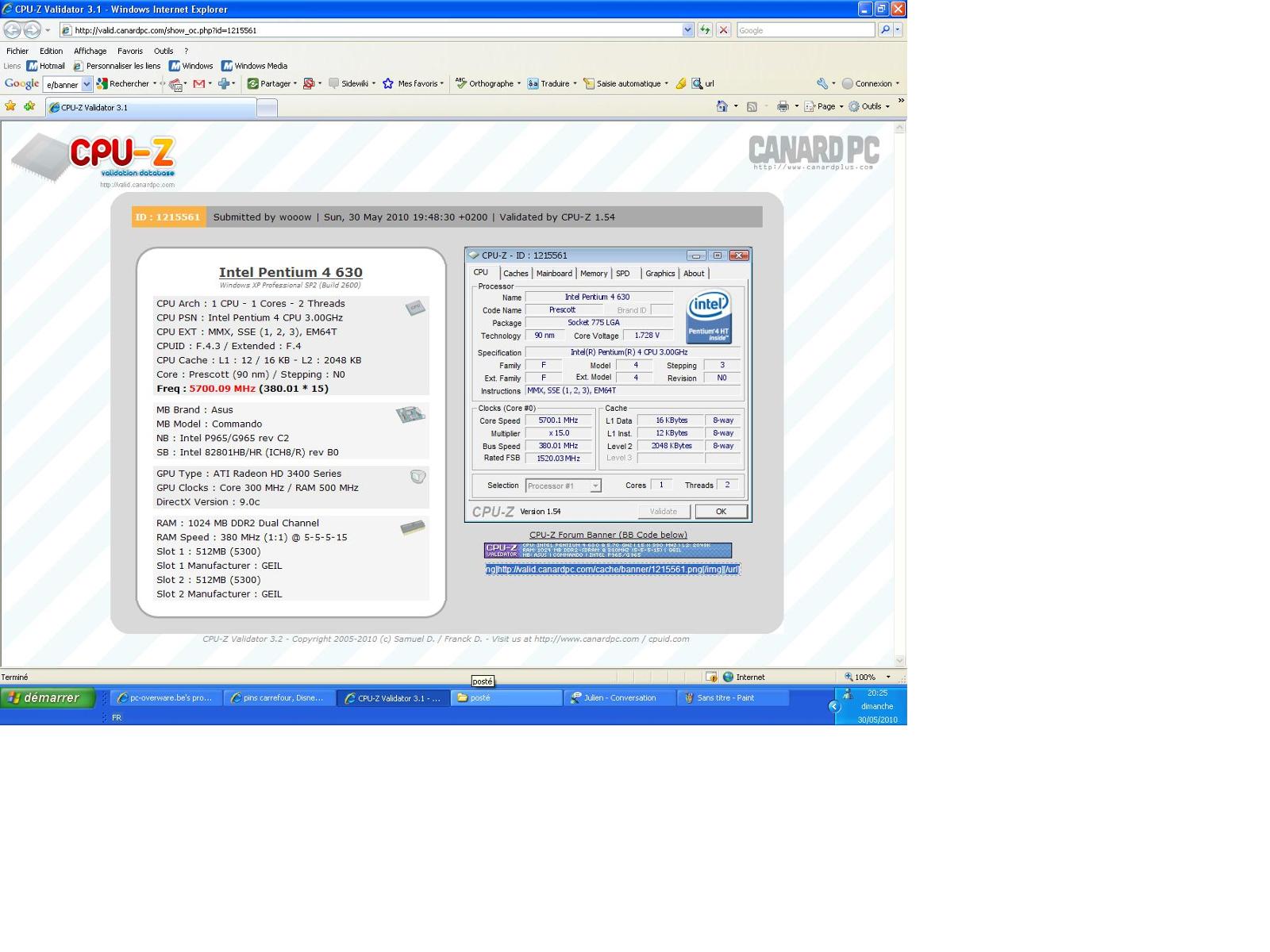Click the Traduire translate button
Image resolution: width=1270 pixels, height=952 pixels.
[x=552, y=83]
